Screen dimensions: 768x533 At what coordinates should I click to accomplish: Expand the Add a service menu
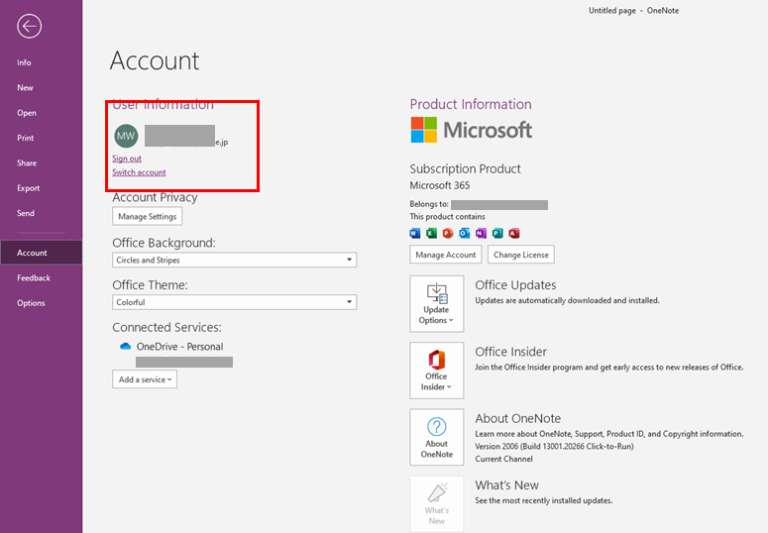point(144,379)
